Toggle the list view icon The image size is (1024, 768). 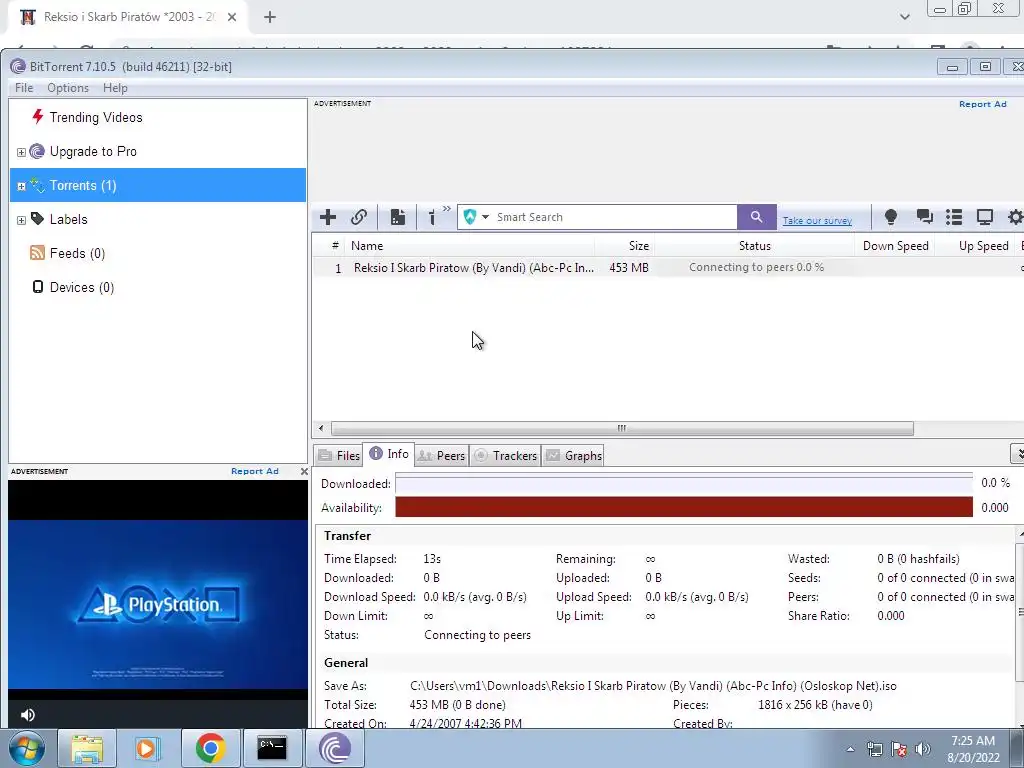[x=954, y=217]
